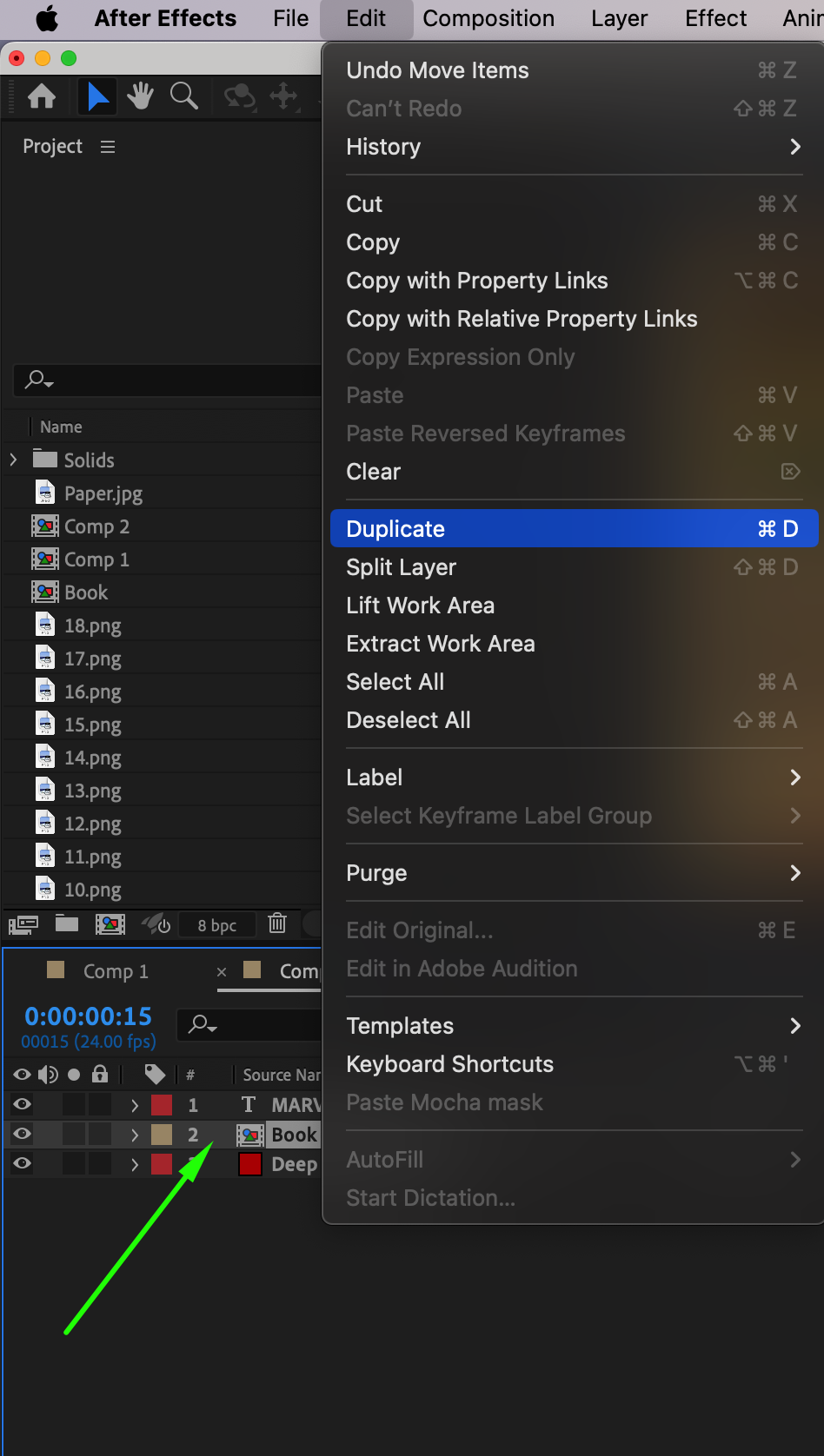
Task: Click the 8 bpc color depth button
Action: pyautogui.click(x=217, y=925)
